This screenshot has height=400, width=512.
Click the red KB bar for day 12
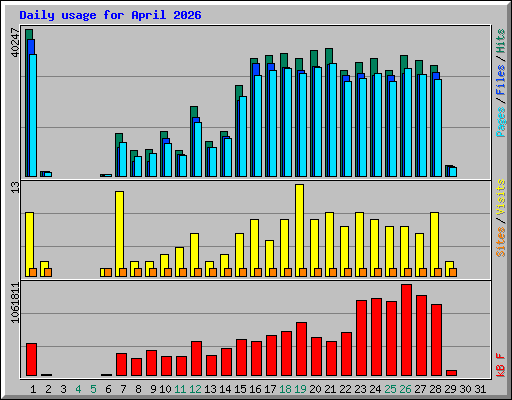[x=196, y=359]
